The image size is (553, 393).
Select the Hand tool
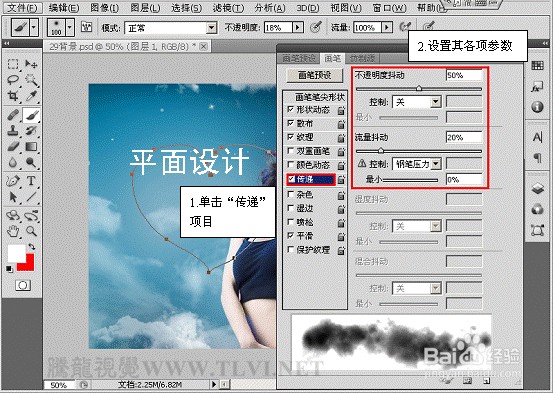tap(13, 231)
